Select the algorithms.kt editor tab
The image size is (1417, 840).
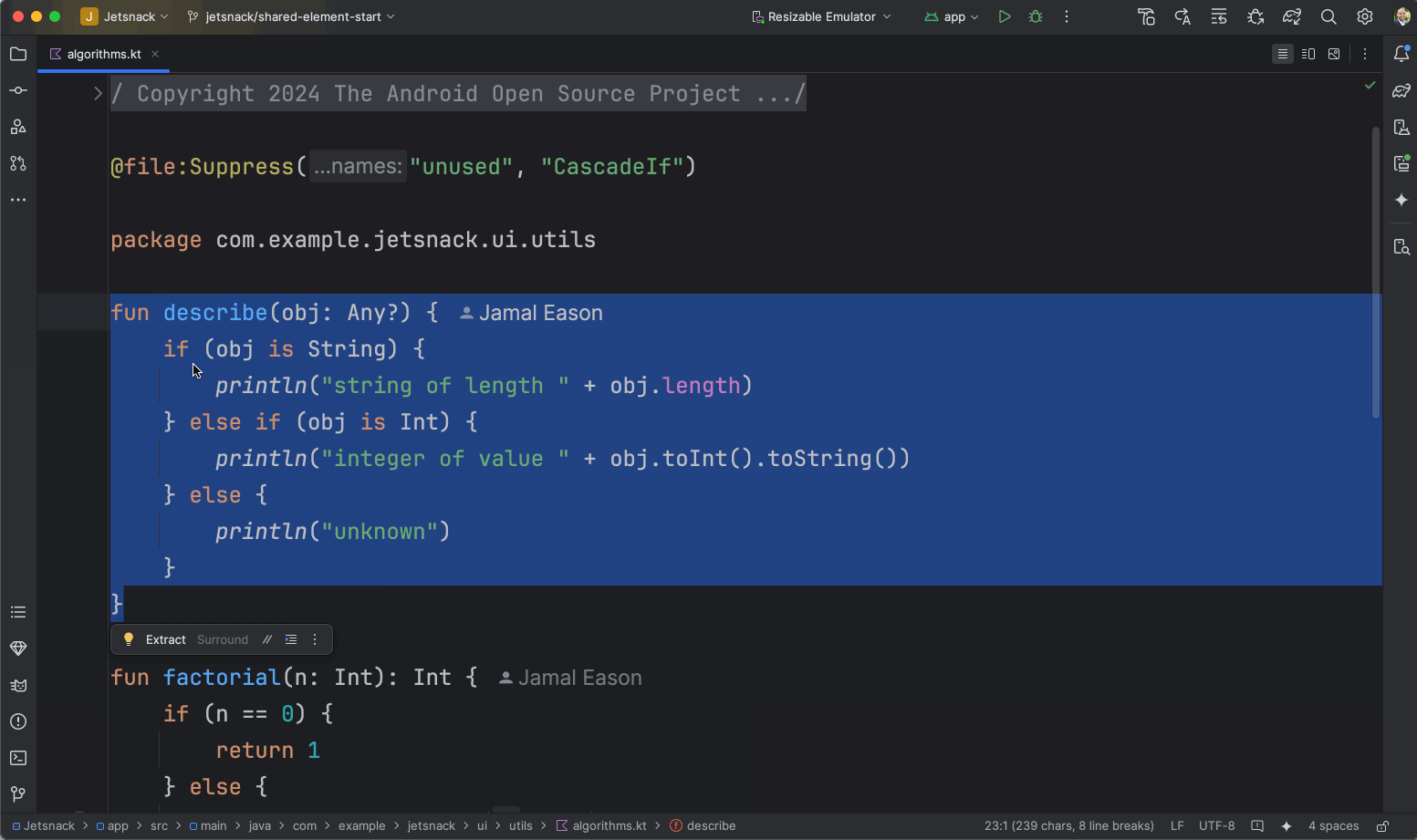click(103, 54)
